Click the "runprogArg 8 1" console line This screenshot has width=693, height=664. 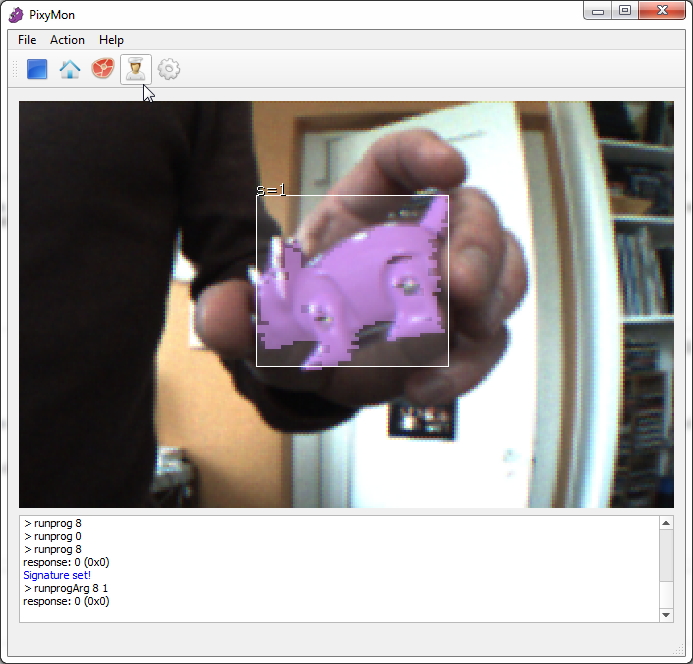point(71,589)
